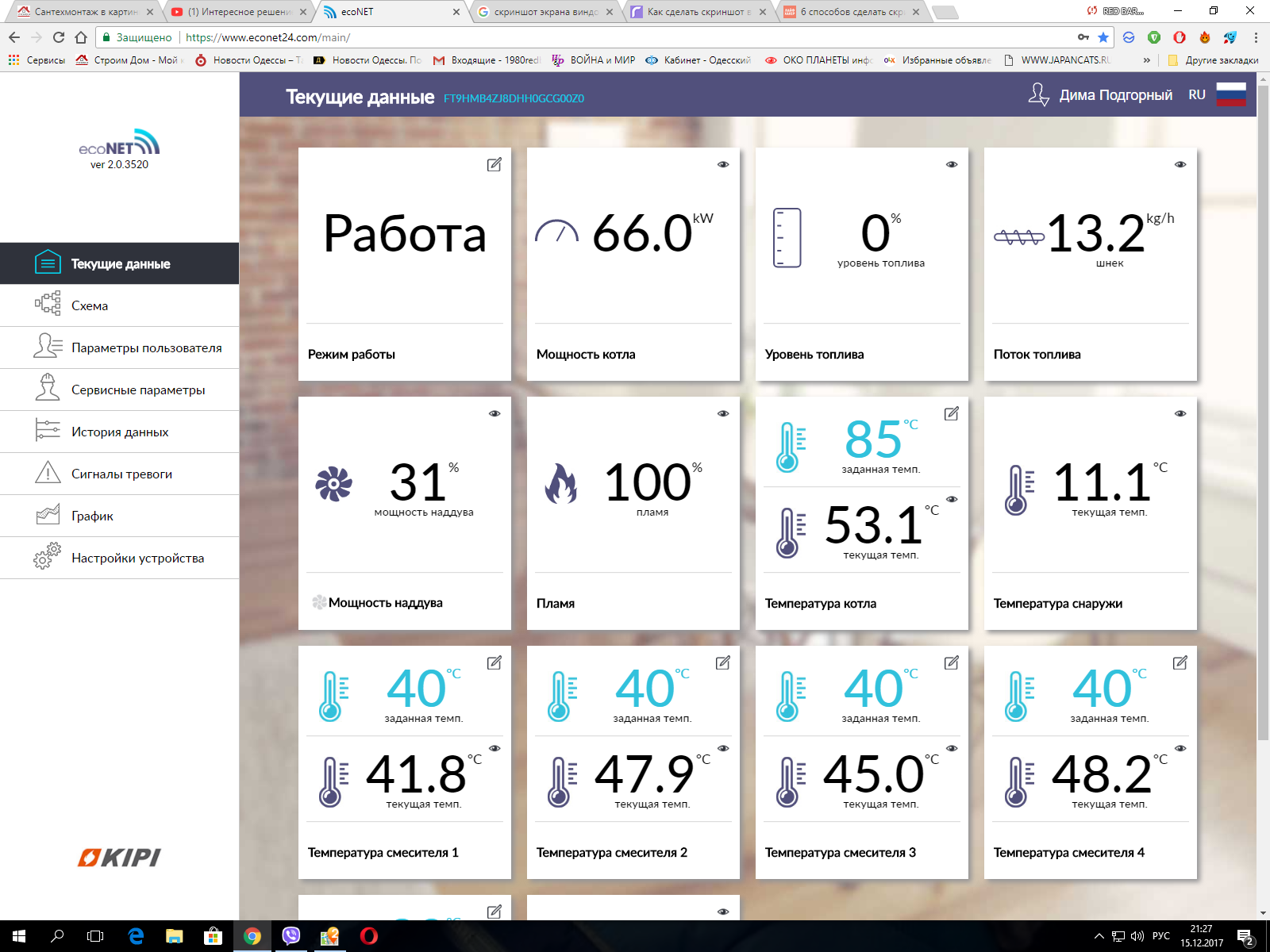Click the fan icon on Мощность наддува tile
Image resolution: width=1270 pixels, height=952 pixels.
pyautogui.click(x=333, y=484)
